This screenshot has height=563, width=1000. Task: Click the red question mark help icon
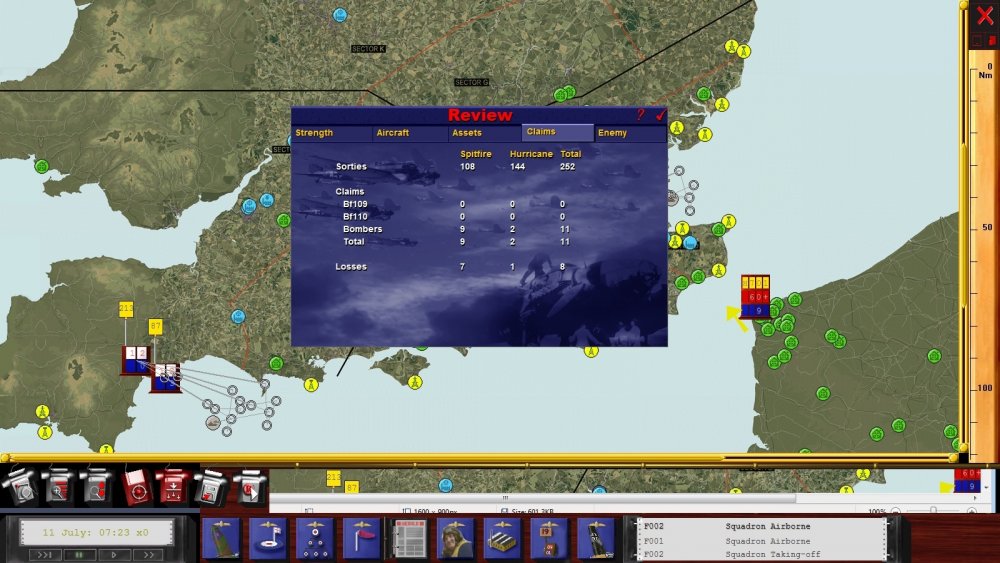coord(640,115)
